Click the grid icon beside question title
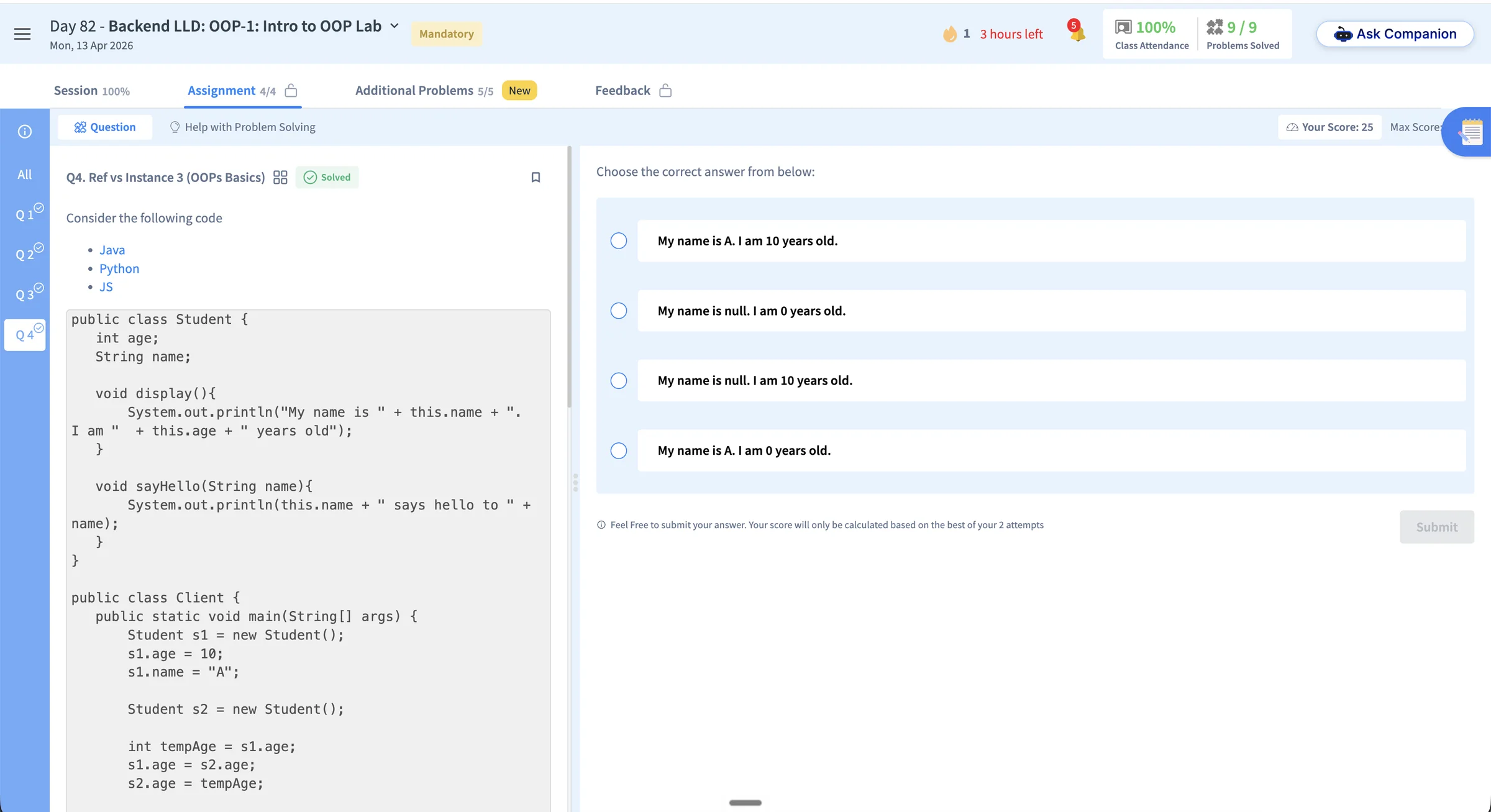Screen dimensions: 1491x812 280,178
